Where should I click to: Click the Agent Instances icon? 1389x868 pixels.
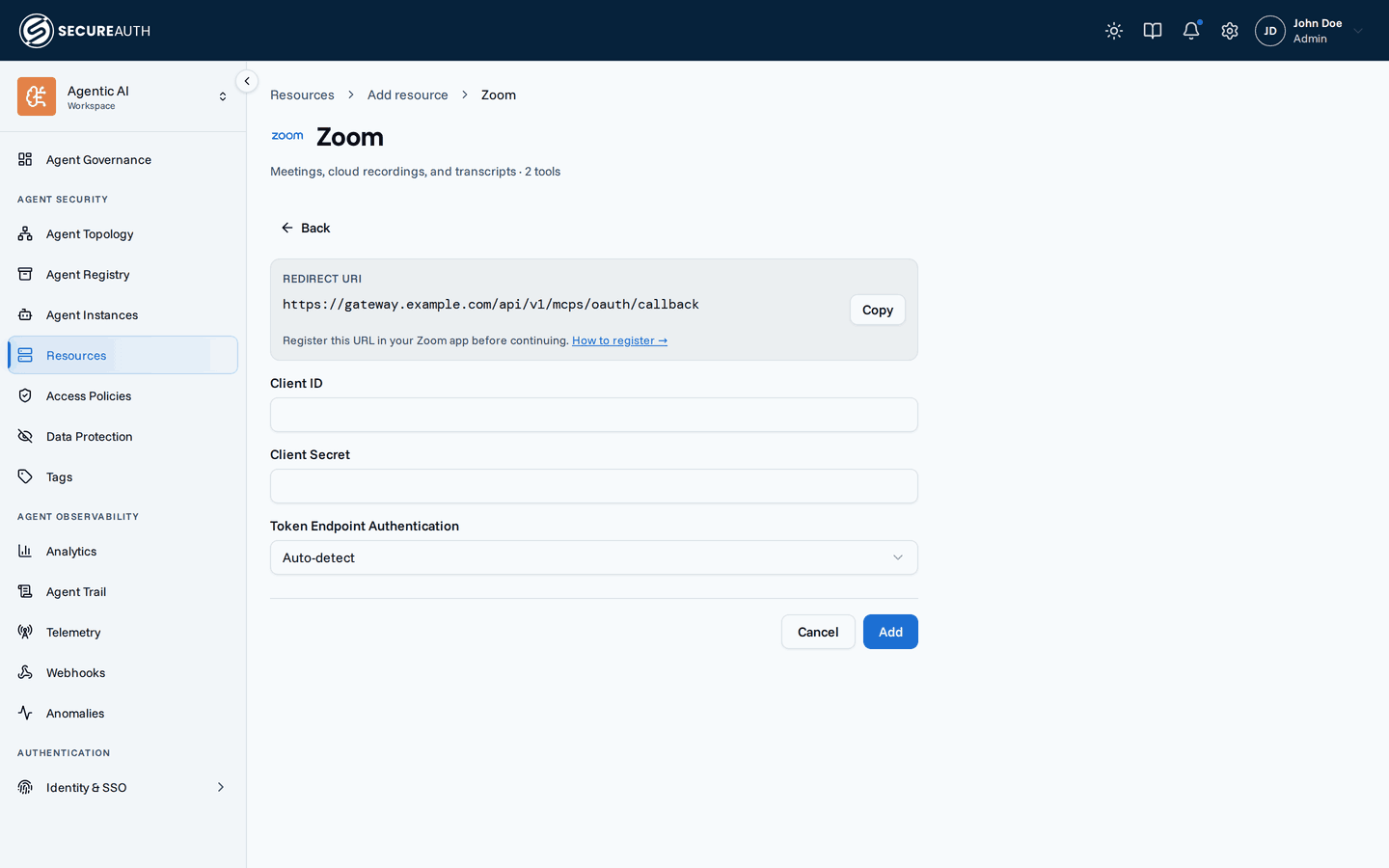click(25, 314)
